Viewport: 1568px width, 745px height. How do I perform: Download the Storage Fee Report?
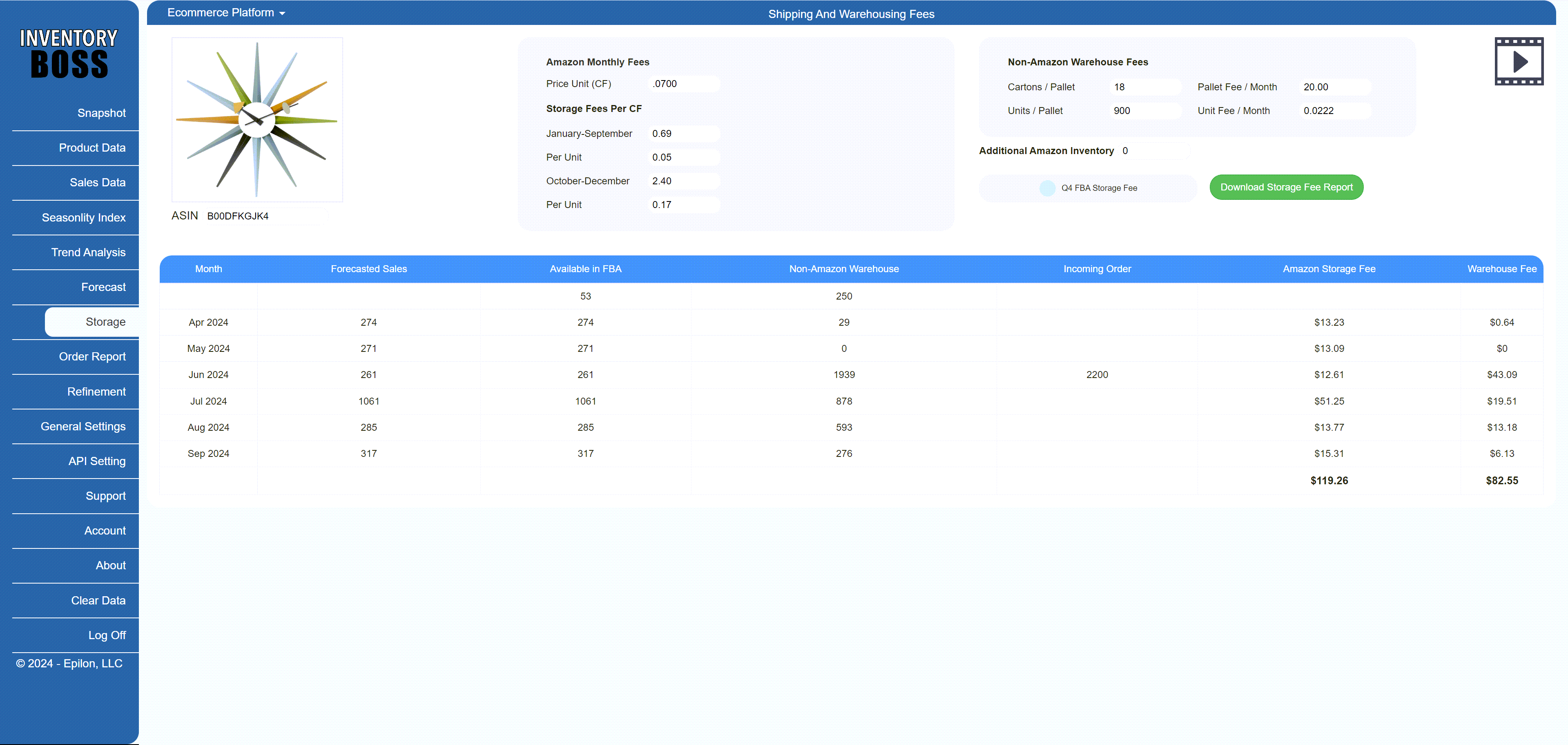(x=1286, y=187)
